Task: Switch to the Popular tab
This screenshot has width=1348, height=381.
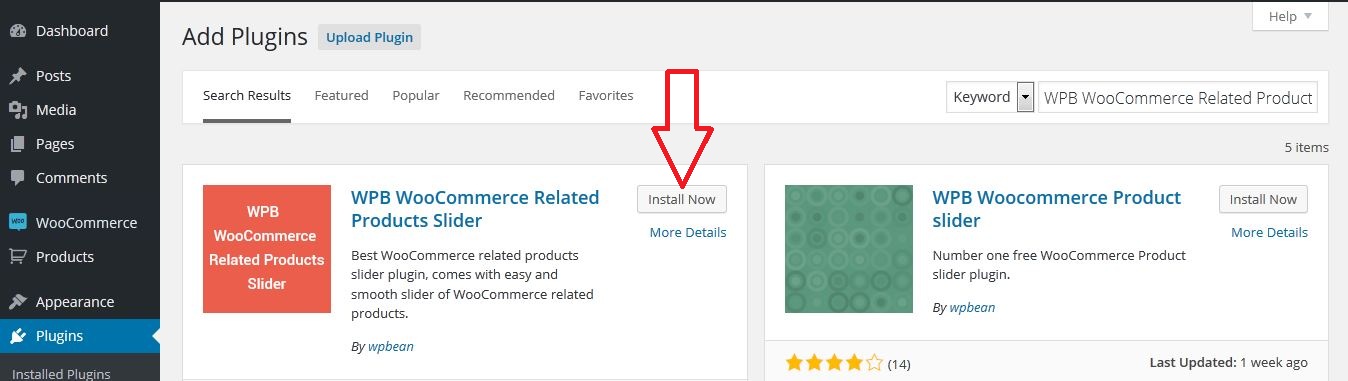Action: pyautogui.click(x=416, y=96)
